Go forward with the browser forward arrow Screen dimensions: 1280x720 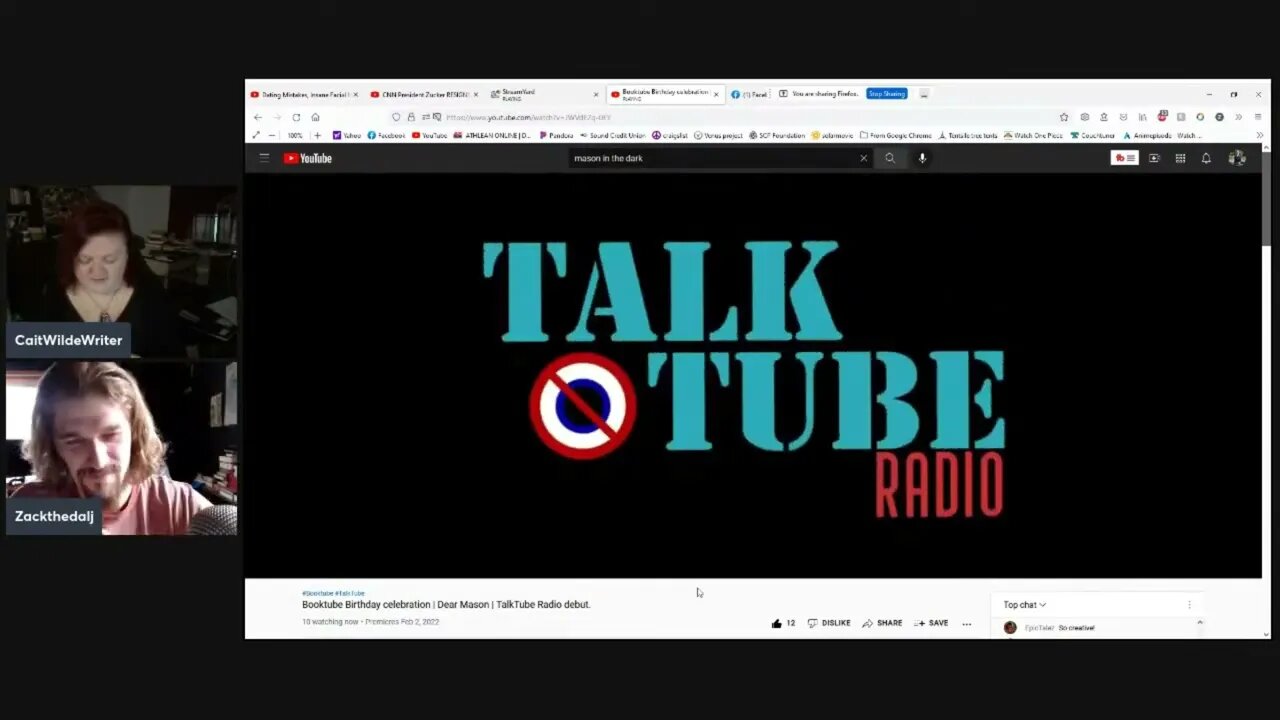point(277,117)
